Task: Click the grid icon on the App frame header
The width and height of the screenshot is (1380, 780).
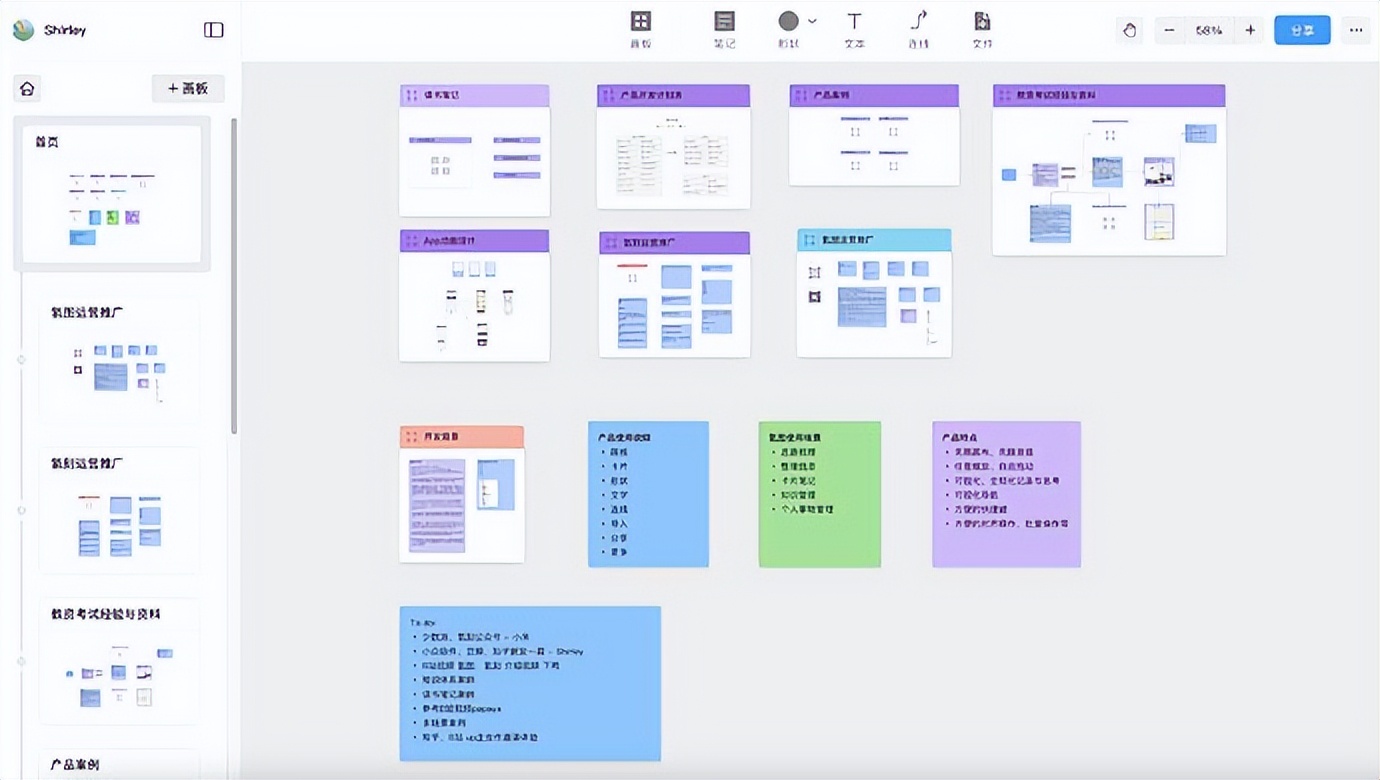Action: (x=411, y=241)
